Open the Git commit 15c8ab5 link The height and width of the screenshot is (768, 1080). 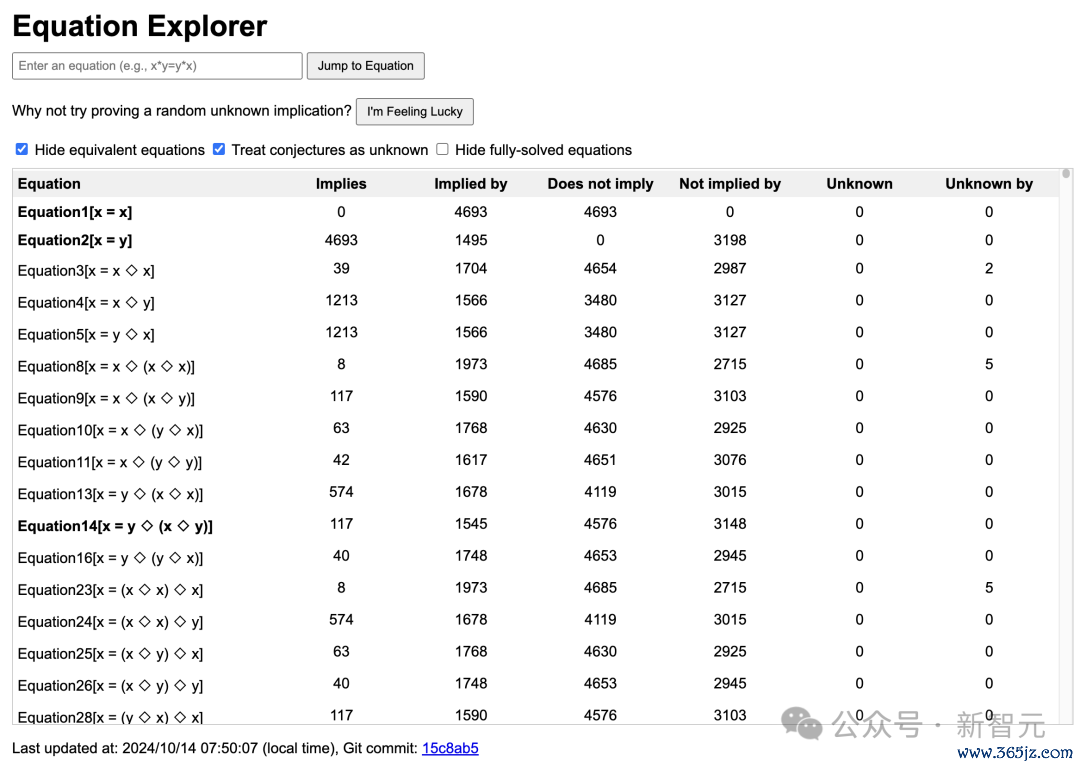450,748
